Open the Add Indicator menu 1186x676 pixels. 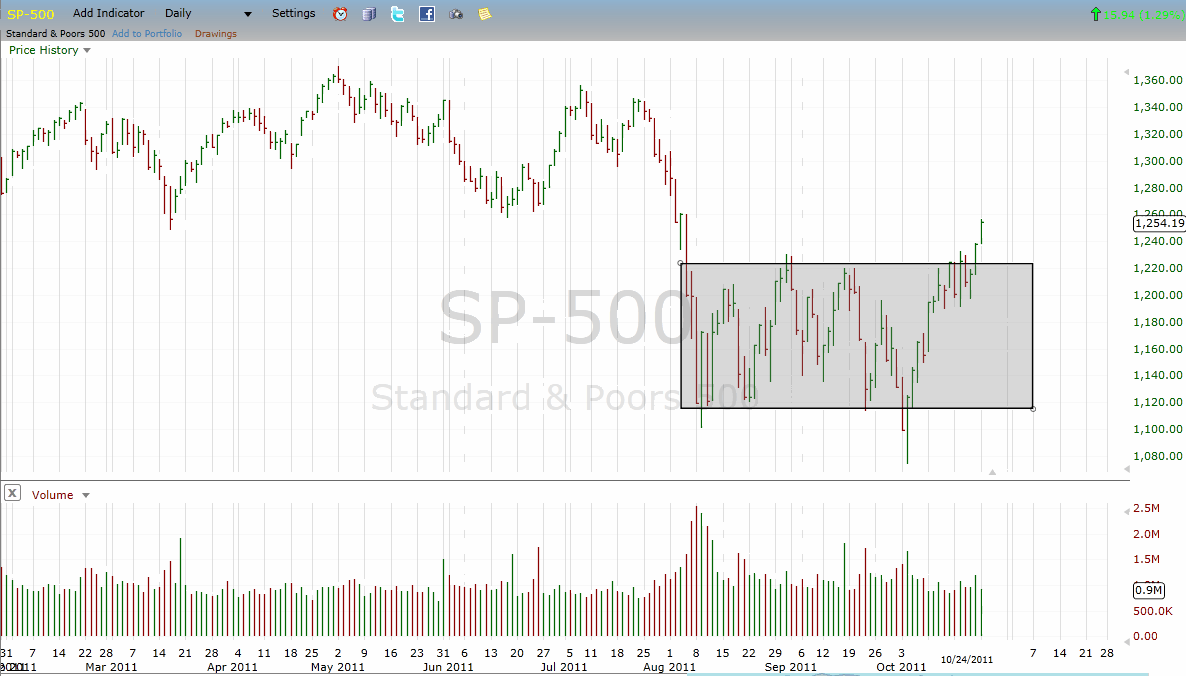coord(108,13)
